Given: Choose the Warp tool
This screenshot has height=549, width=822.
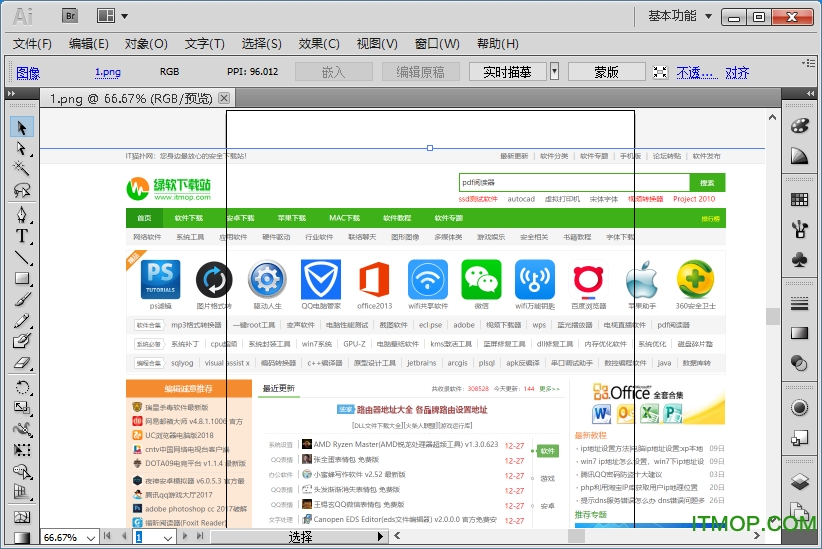Looking at the screenshot, I should point(21,429).
